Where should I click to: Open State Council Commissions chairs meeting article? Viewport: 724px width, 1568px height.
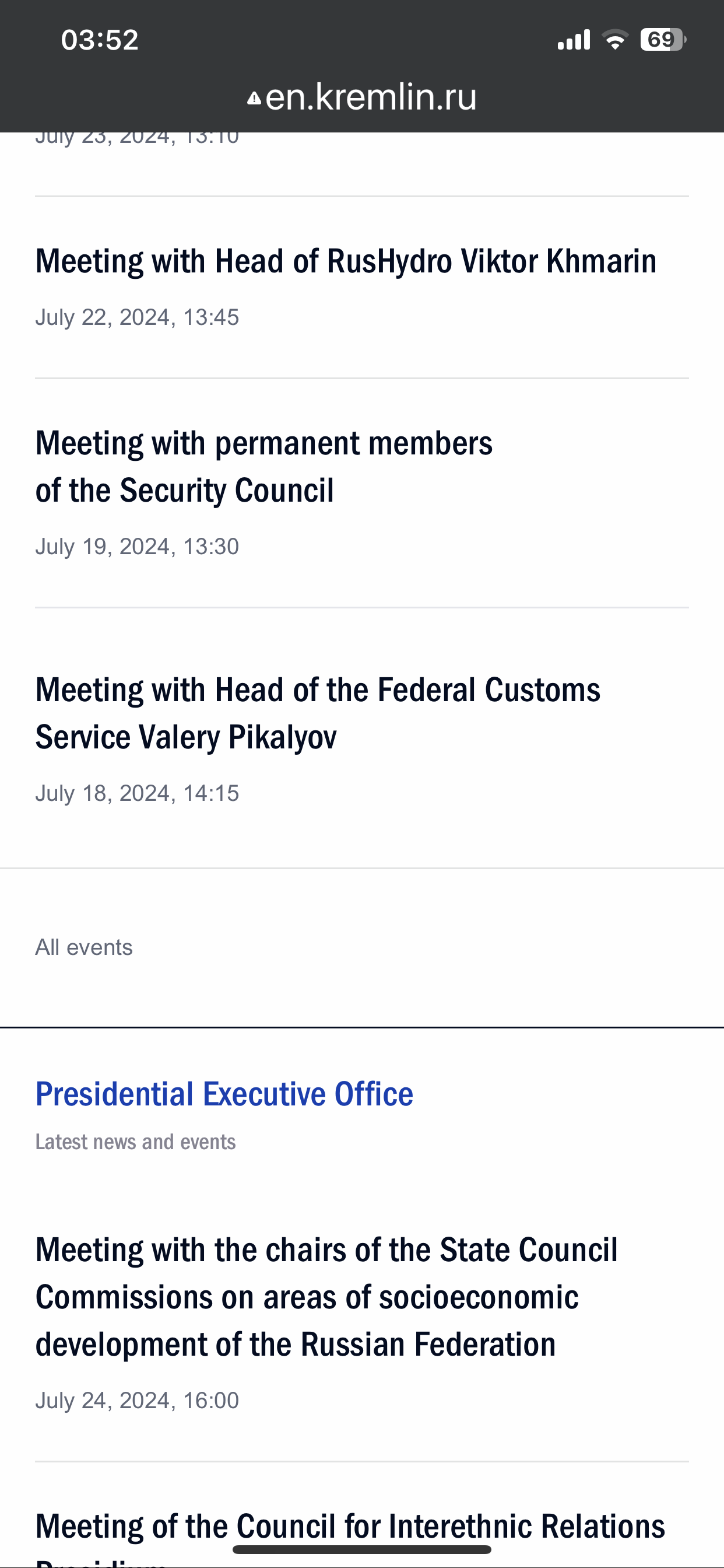tap(326, 1297)
